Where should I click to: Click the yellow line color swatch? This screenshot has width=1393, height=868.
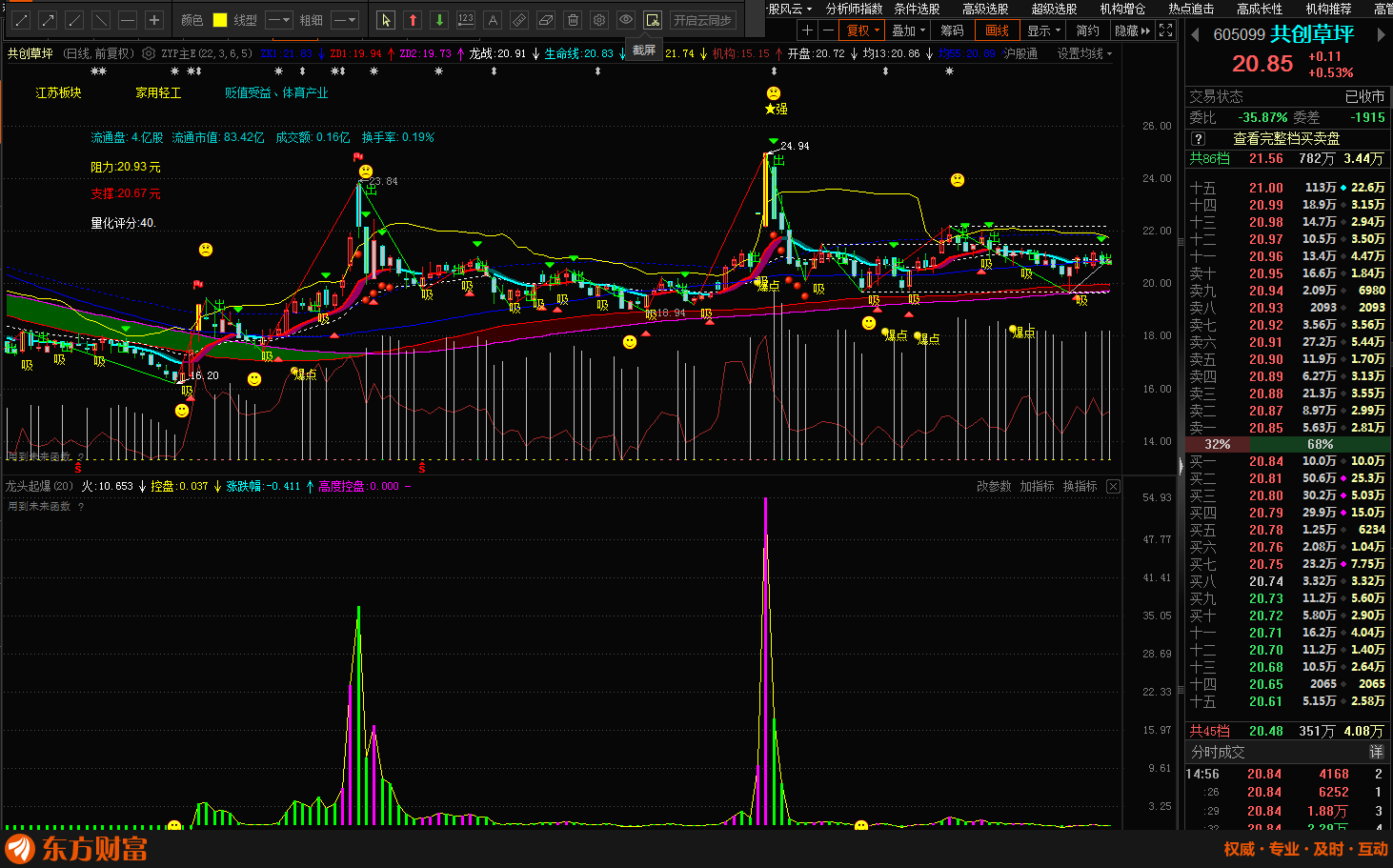click(220, 20)
